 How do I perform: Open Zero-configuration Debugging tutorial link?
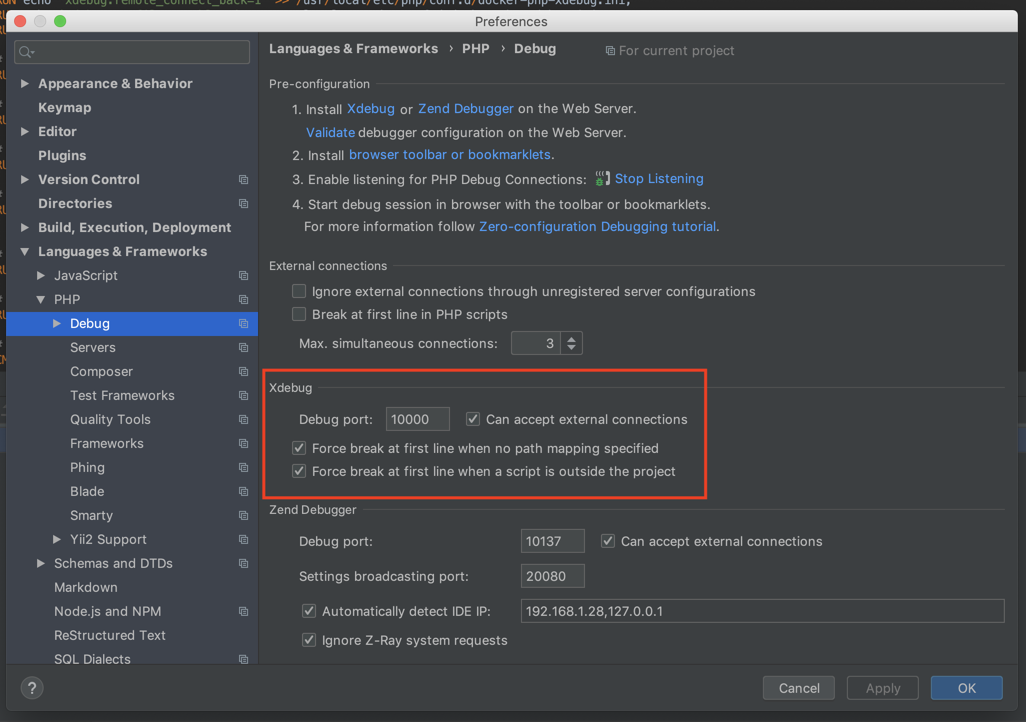click(597, 226)
